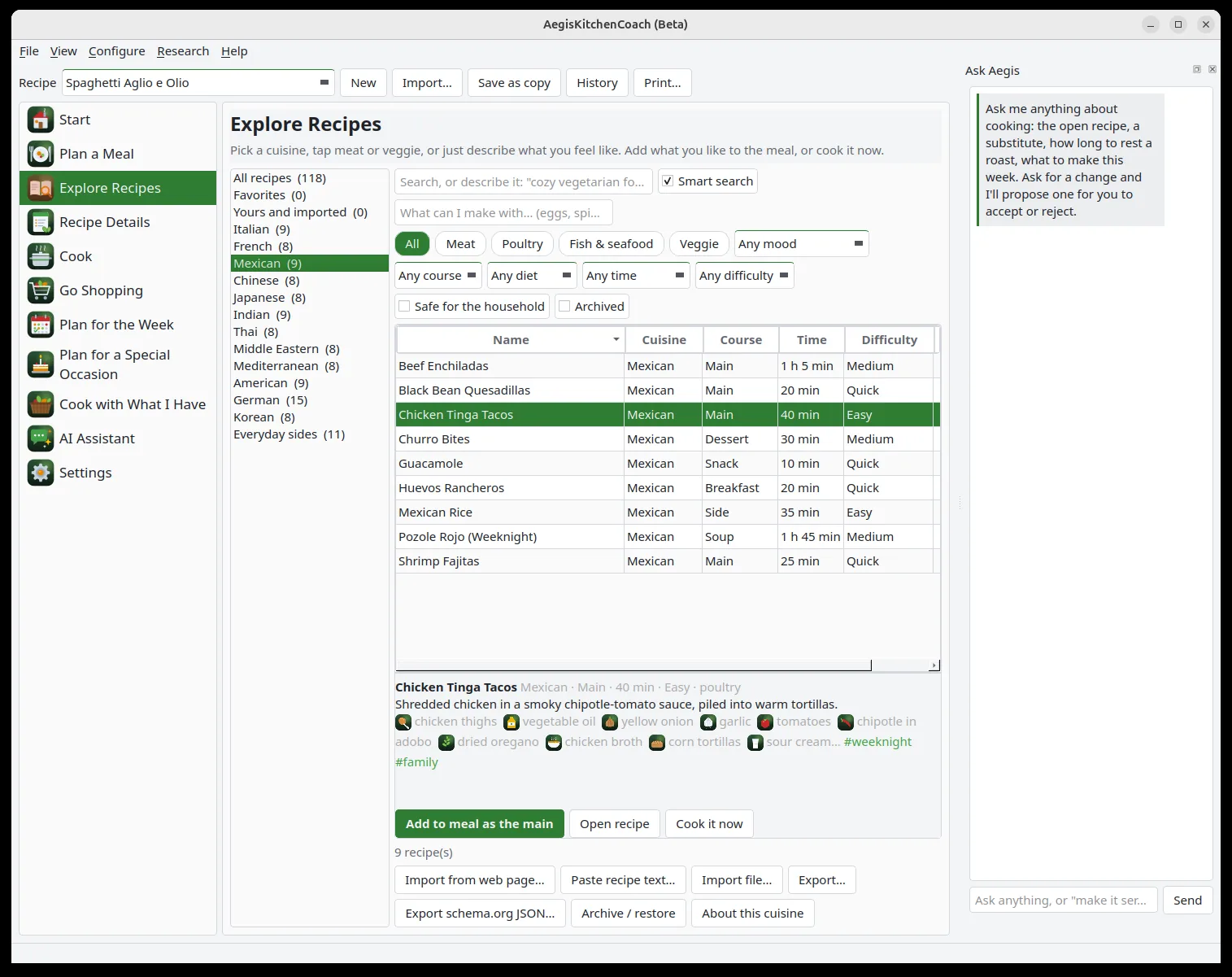Open the File menu
Viewport: 1232px width, 977px height.
click(x=29, y=51)
